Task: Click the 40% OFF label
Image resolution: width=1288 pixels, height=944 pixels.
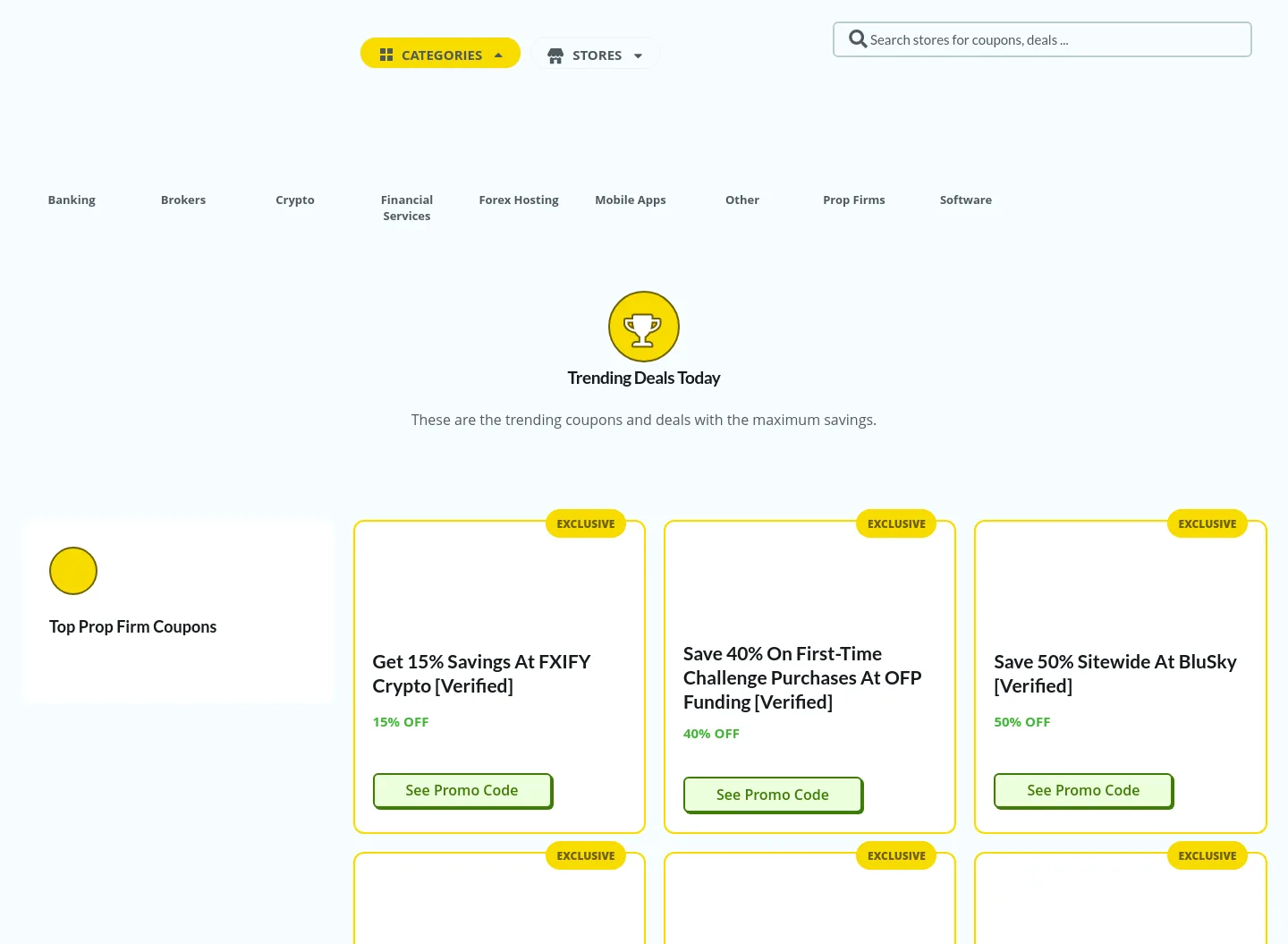Action: click(x=711, y=734)
